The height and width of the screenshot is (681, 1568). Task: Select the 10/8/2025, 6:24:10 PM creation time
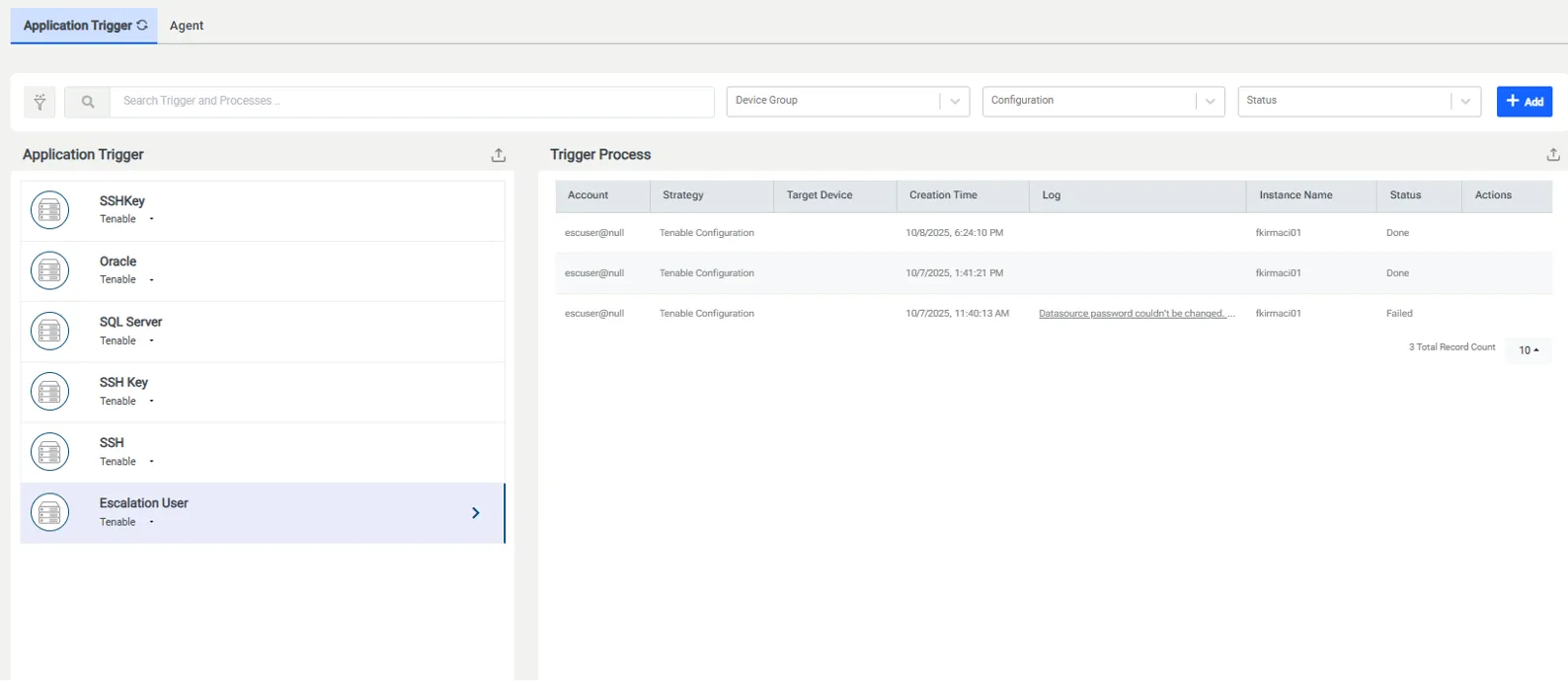pos(955,233)
